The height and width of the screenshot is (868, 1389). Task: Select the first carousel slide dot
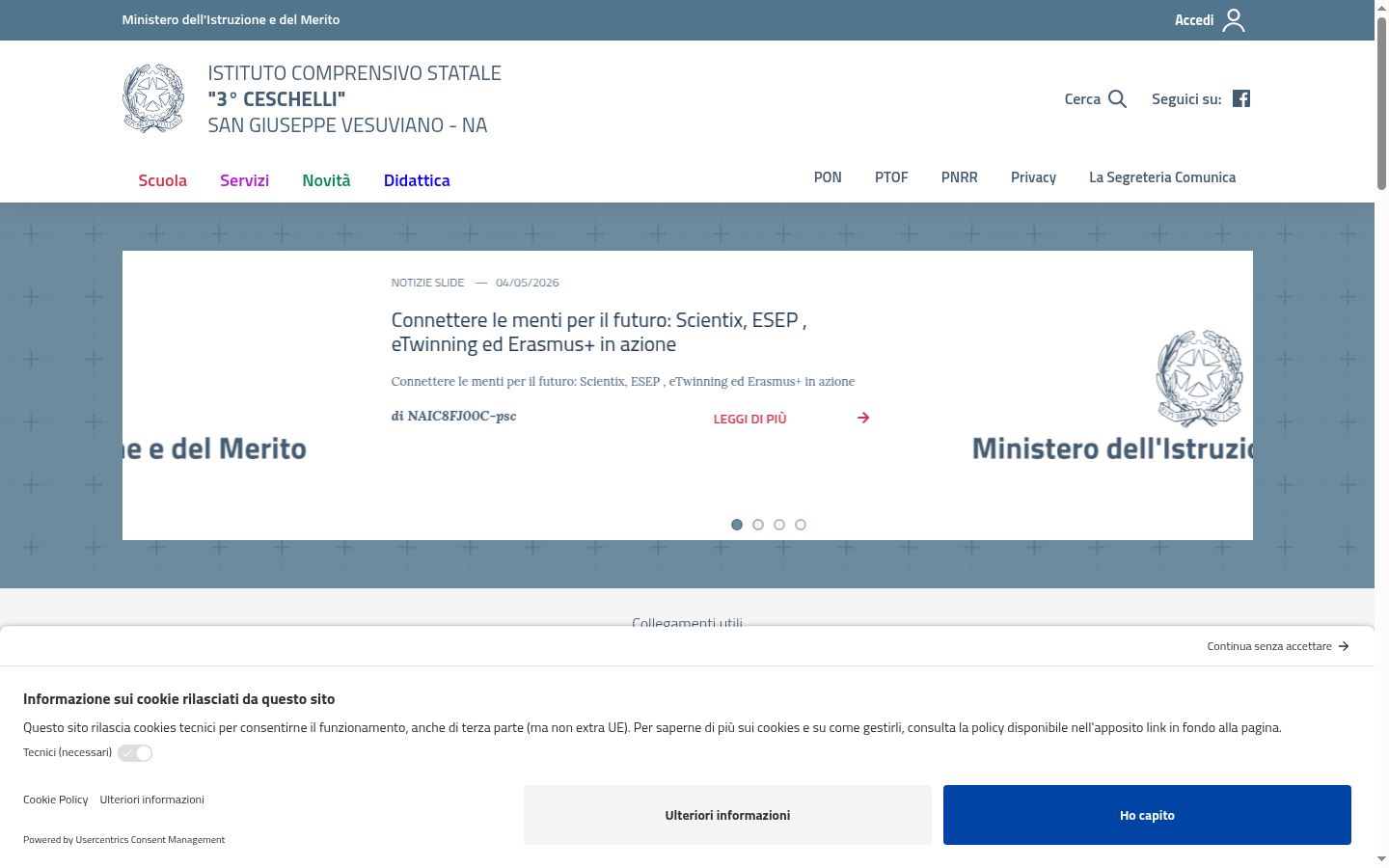(737, 525)
